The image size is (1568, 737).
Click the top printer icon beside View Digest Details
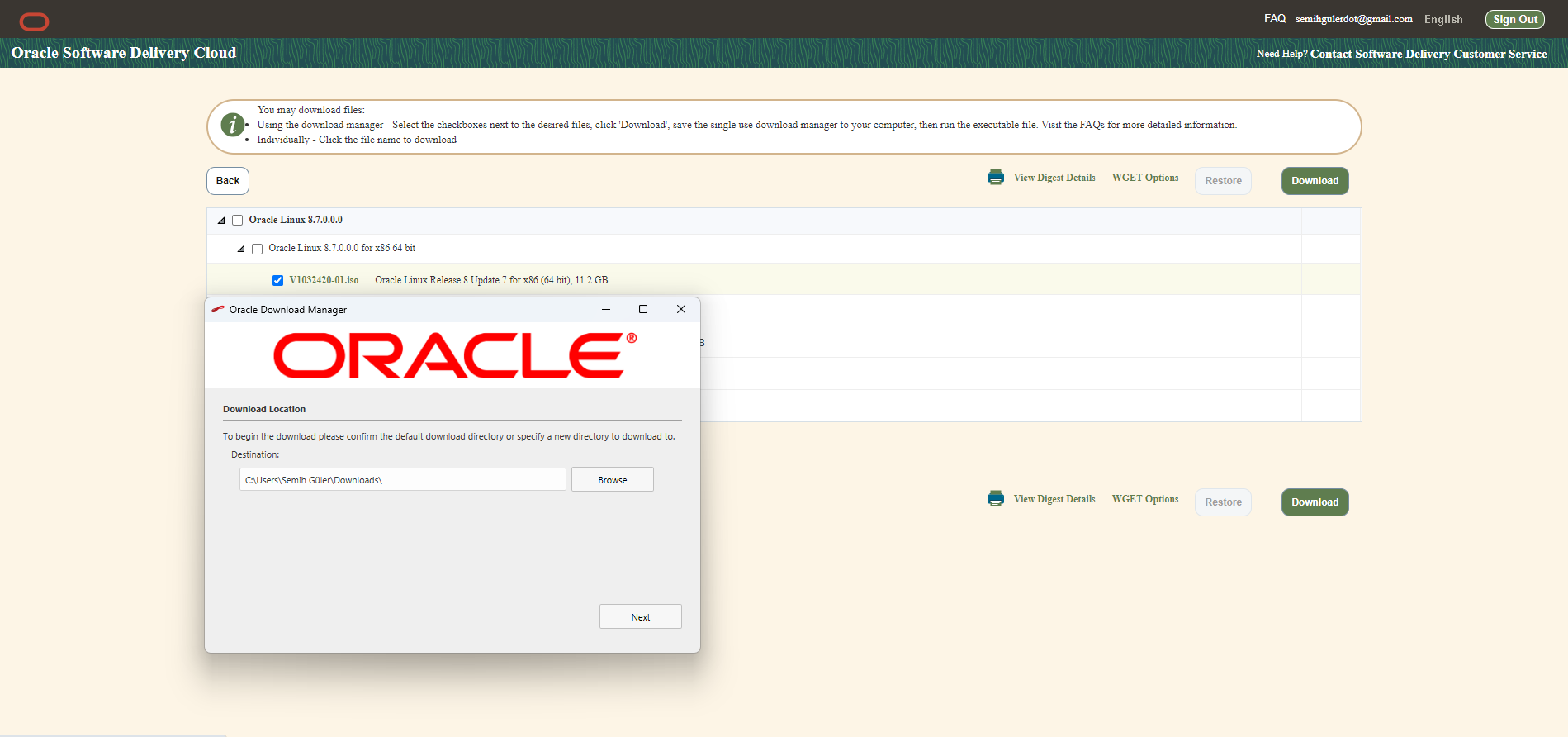click(x=996, y=177)
